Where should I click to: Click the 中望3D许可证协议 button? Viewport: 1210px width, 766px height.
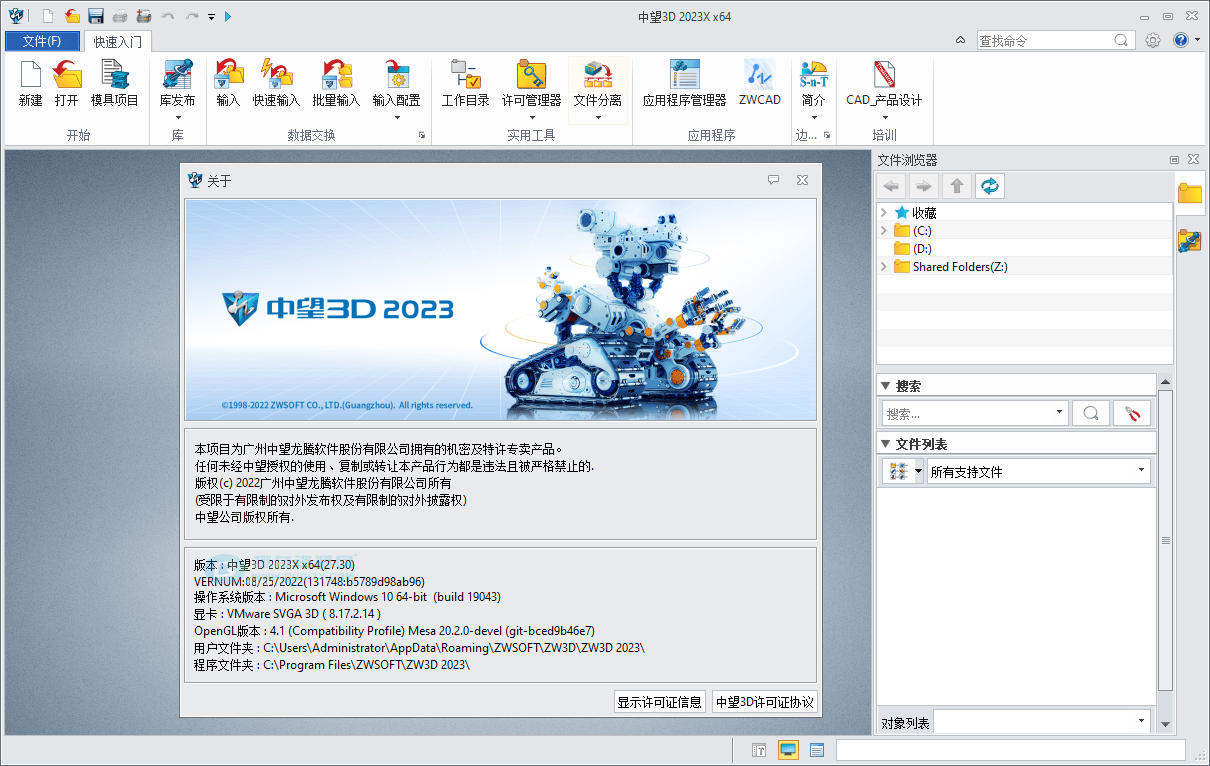click(762, 701)
